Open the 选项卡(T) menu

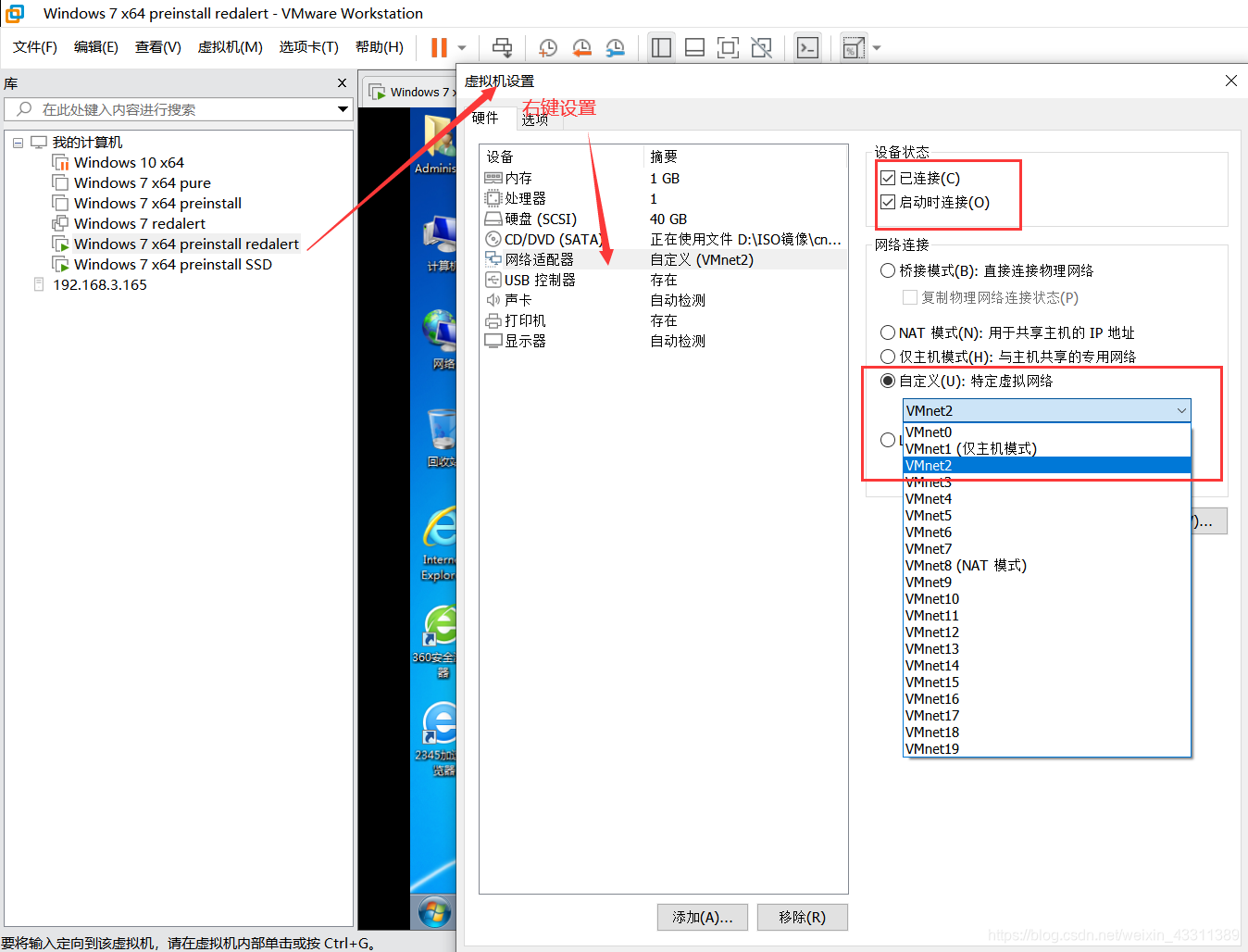[309, 47]
